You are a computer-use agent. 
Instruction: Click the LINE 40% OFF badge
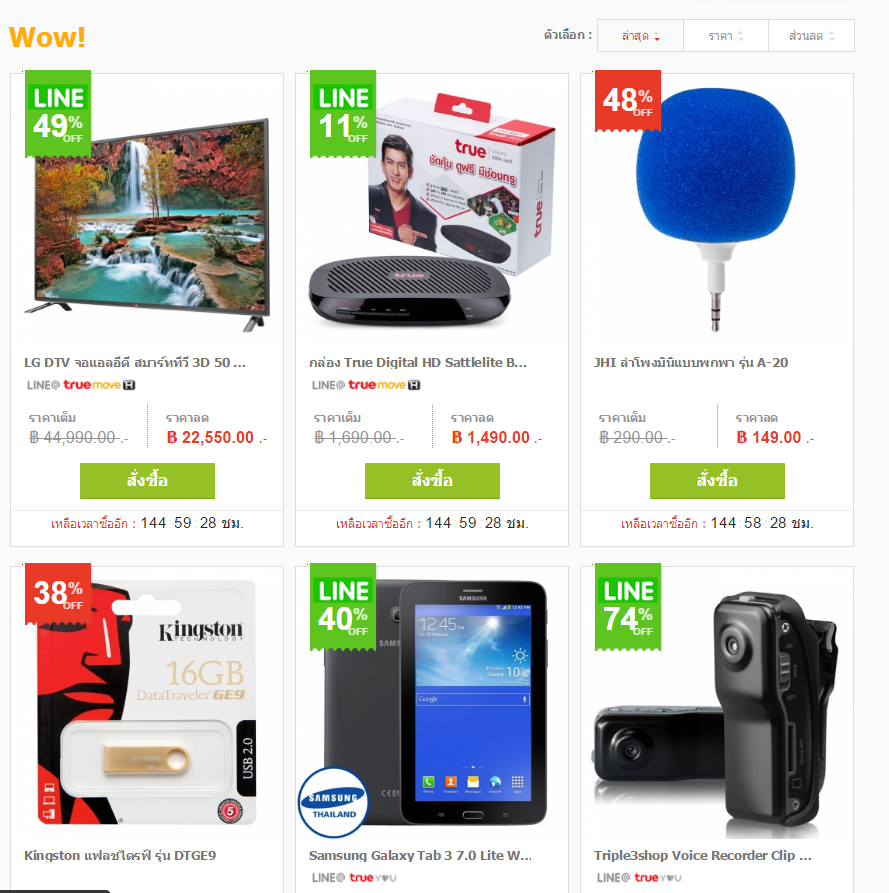point(343,607)
